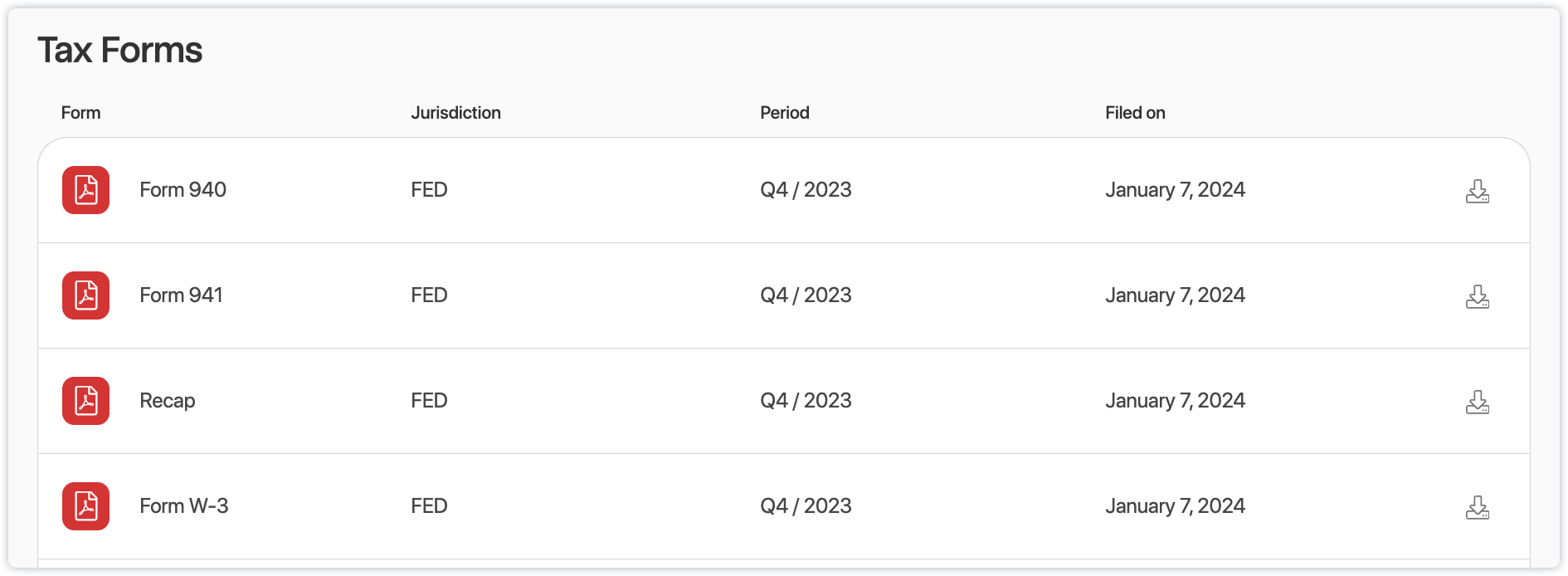
Task: Click the Form W-3 name
Action: pyautogui.click(x=183, y=506)
